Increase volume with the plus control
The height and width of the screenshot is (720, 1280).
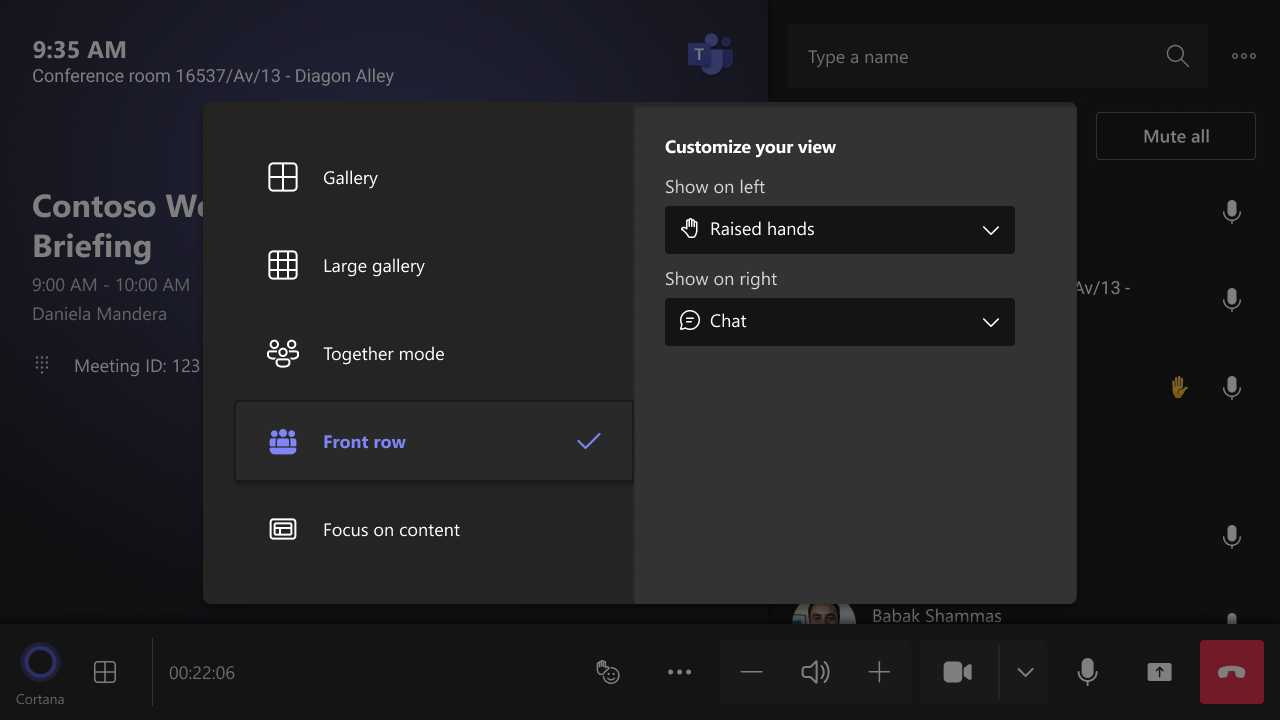point(879,672)
